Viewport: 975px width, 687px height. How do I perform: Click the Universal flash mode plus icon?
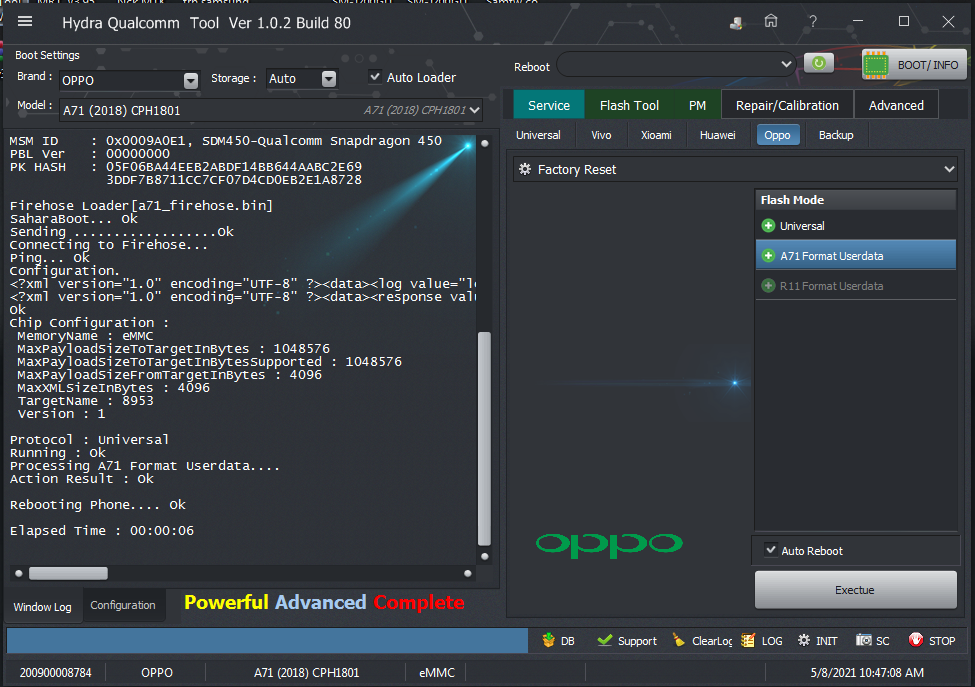coord(769,226)
